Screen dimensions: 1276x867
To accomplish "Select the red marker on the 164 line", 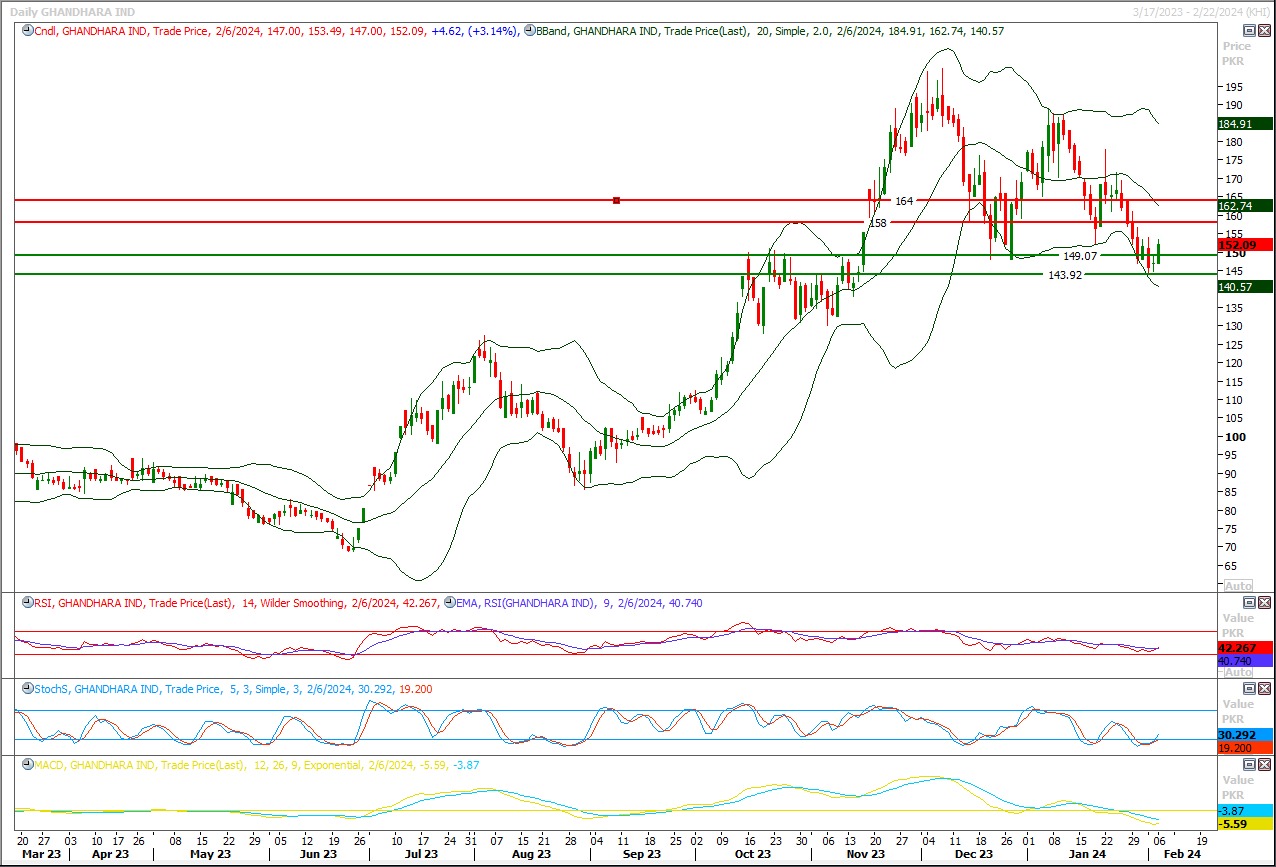I will pos(616,201).
